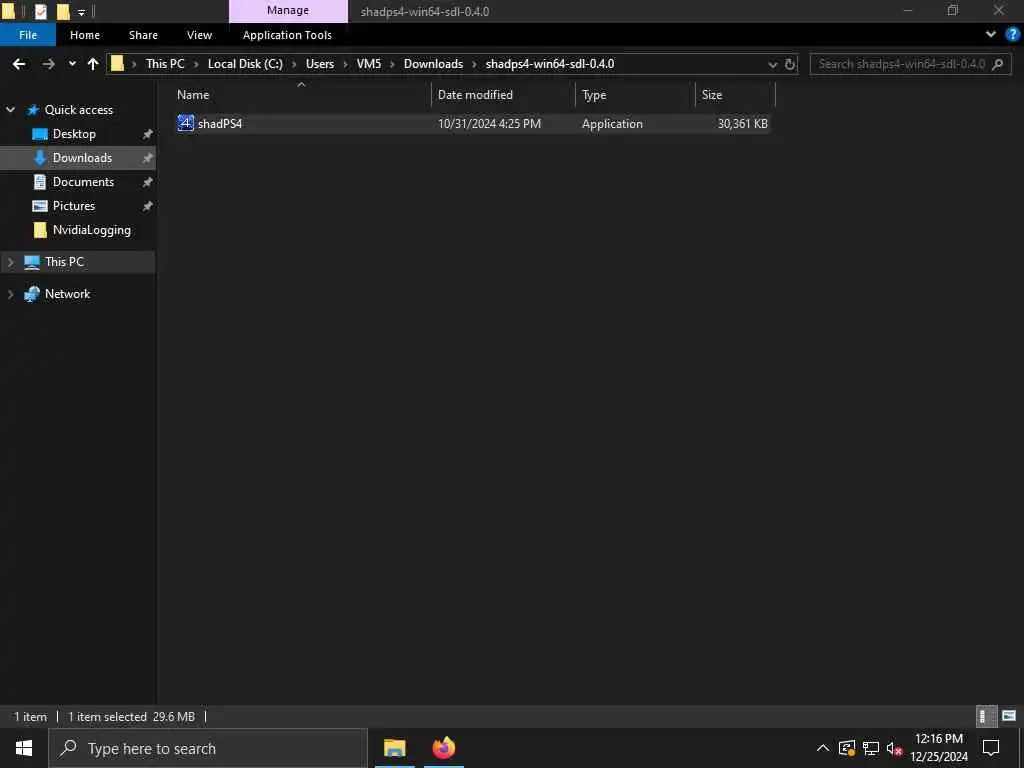Image resolution: width=1024 pixels, height=768 pixels.
Task: Click the search magnifier icon
Action: pos(997,64)
